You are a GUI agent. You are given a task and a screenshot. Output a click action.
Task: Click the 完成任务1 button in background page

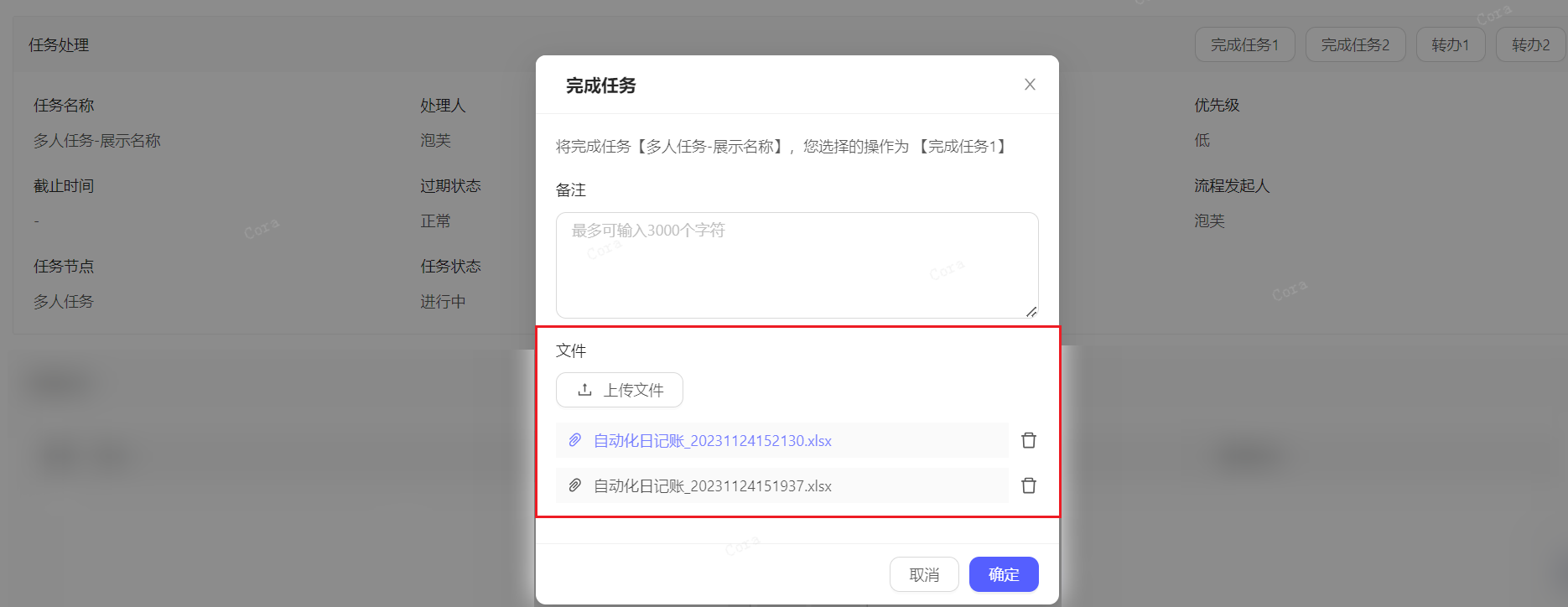pos(1245,44)
